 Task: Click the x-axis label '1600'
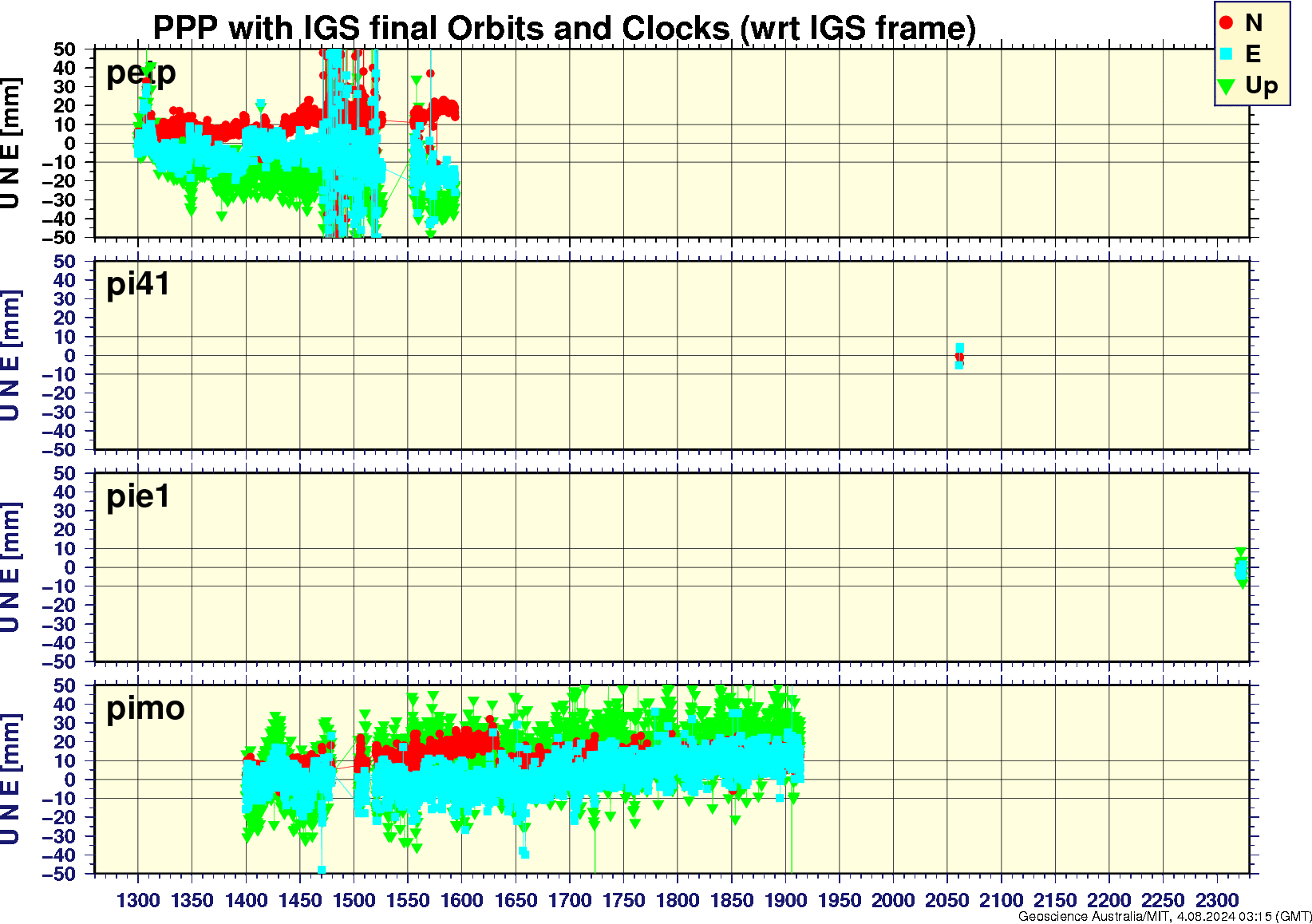462,901
